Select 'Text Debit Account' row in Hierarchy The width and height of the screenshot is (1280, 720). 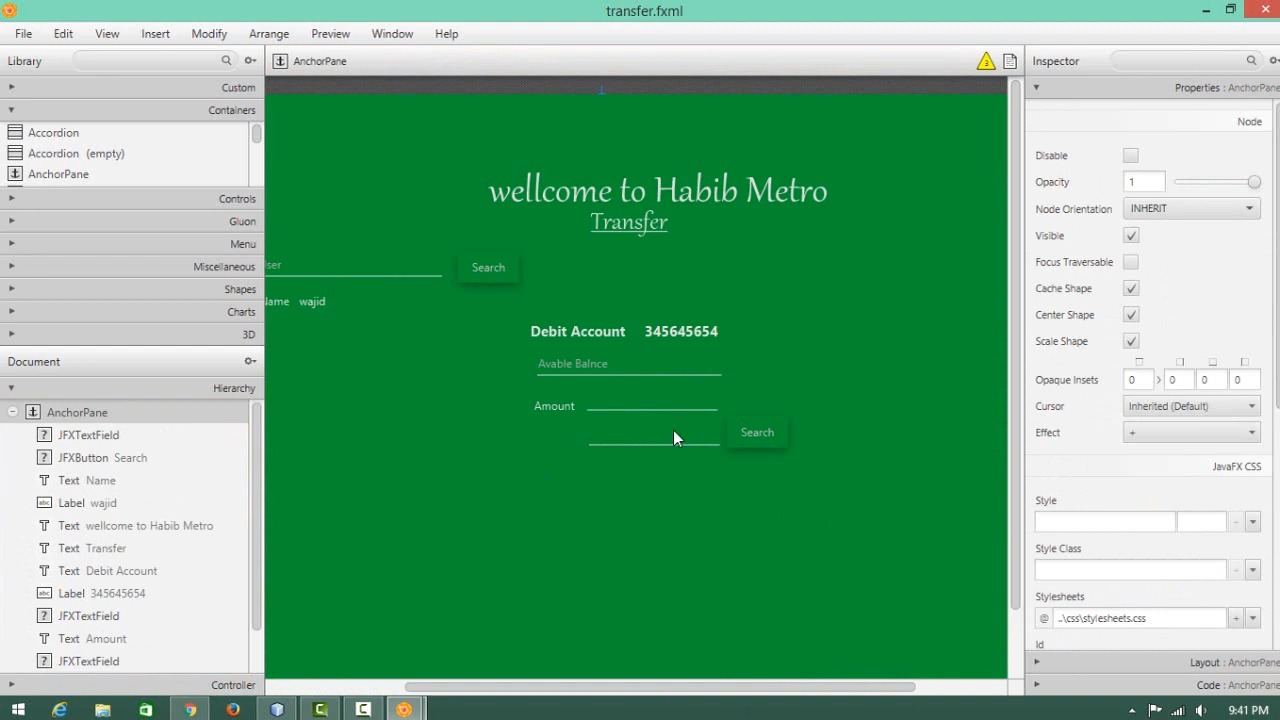tap(126, 571)
